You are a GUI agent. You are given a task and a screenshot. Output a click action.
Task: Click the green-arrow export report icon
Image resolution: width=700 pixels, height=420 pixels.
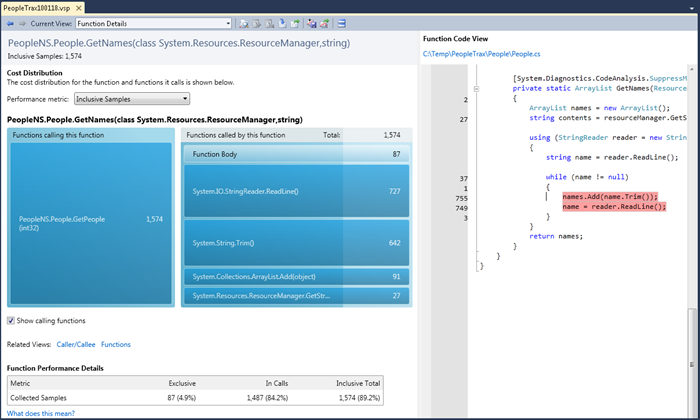click(295, 24)
